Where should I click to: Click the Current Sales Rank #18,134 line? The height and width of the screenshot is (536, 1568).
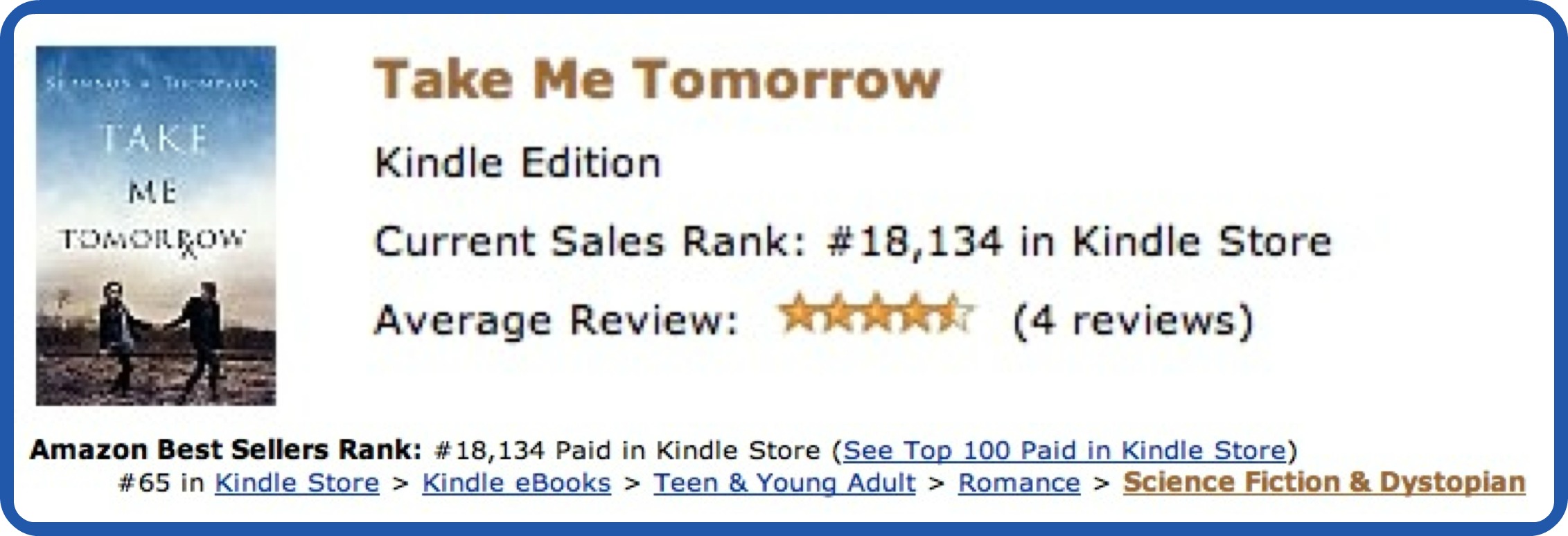(x=852, y=242)
